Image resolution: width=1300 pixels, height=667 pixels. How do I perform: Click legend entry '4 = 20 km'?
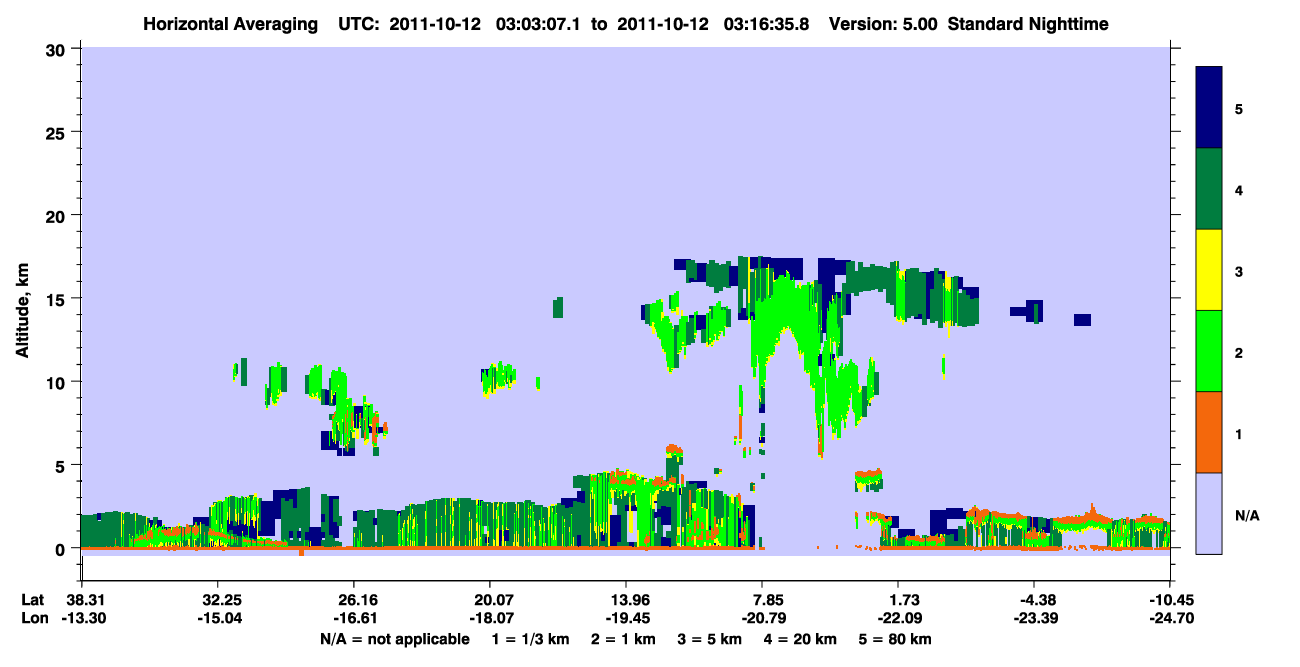point(799,639)
